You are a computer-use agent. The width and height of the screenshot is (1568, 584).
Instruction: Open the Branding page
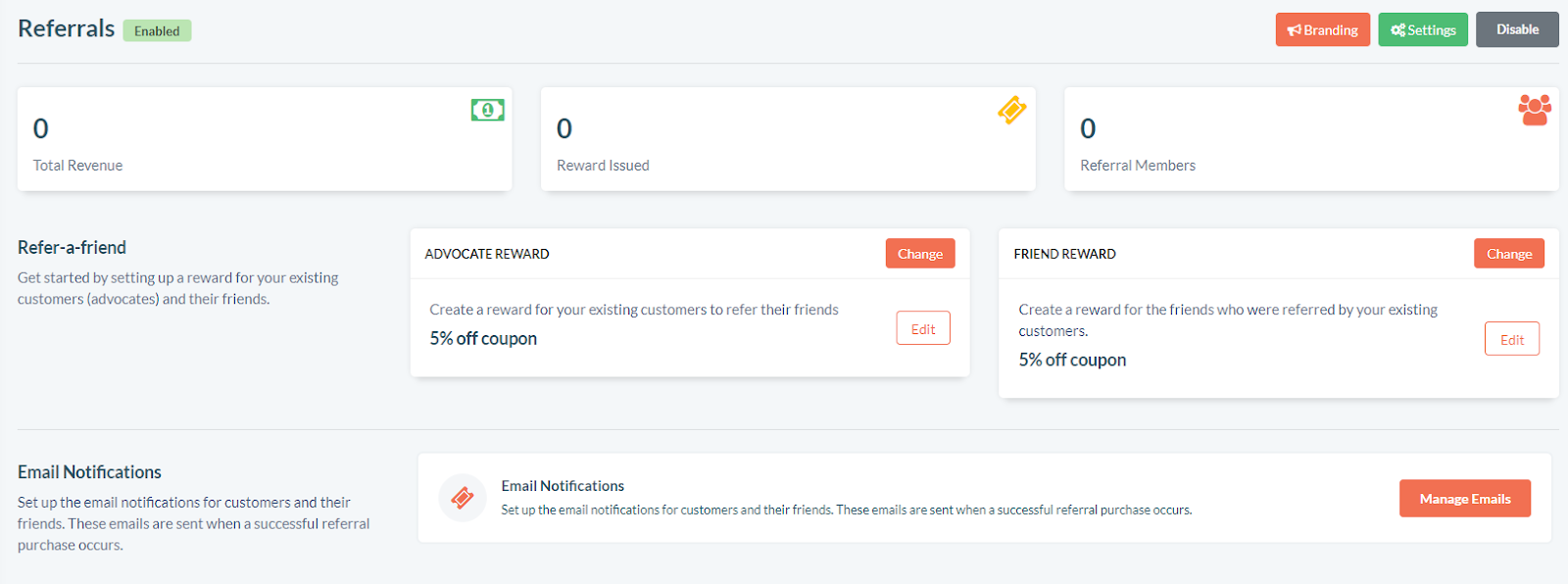1323,30
